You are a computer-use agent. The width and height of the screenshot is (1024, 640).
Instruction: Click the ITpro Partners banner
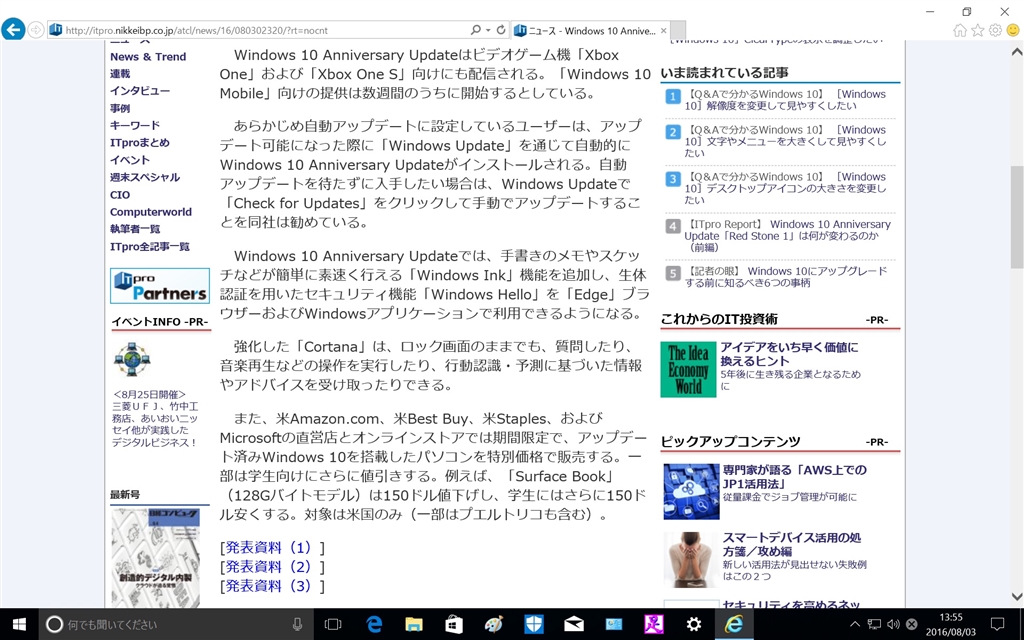(160, 285)
